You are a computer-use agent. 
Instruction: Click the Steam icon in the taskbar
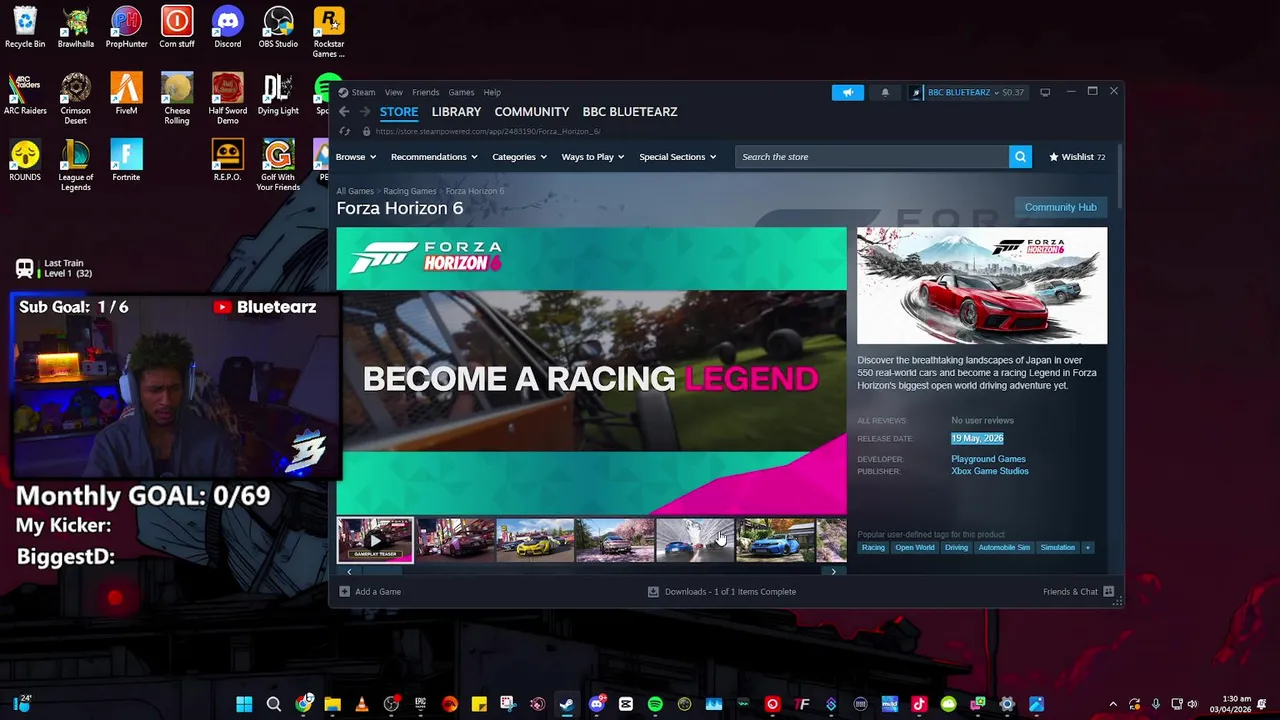pyautogui.click(x=567, y=704)
